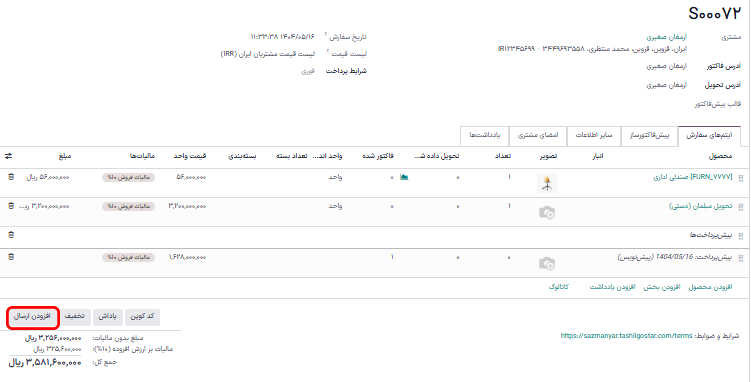Show help tooltip next to لیست قیمت
Screen dimensions: 751x382
tap(328, 51)
